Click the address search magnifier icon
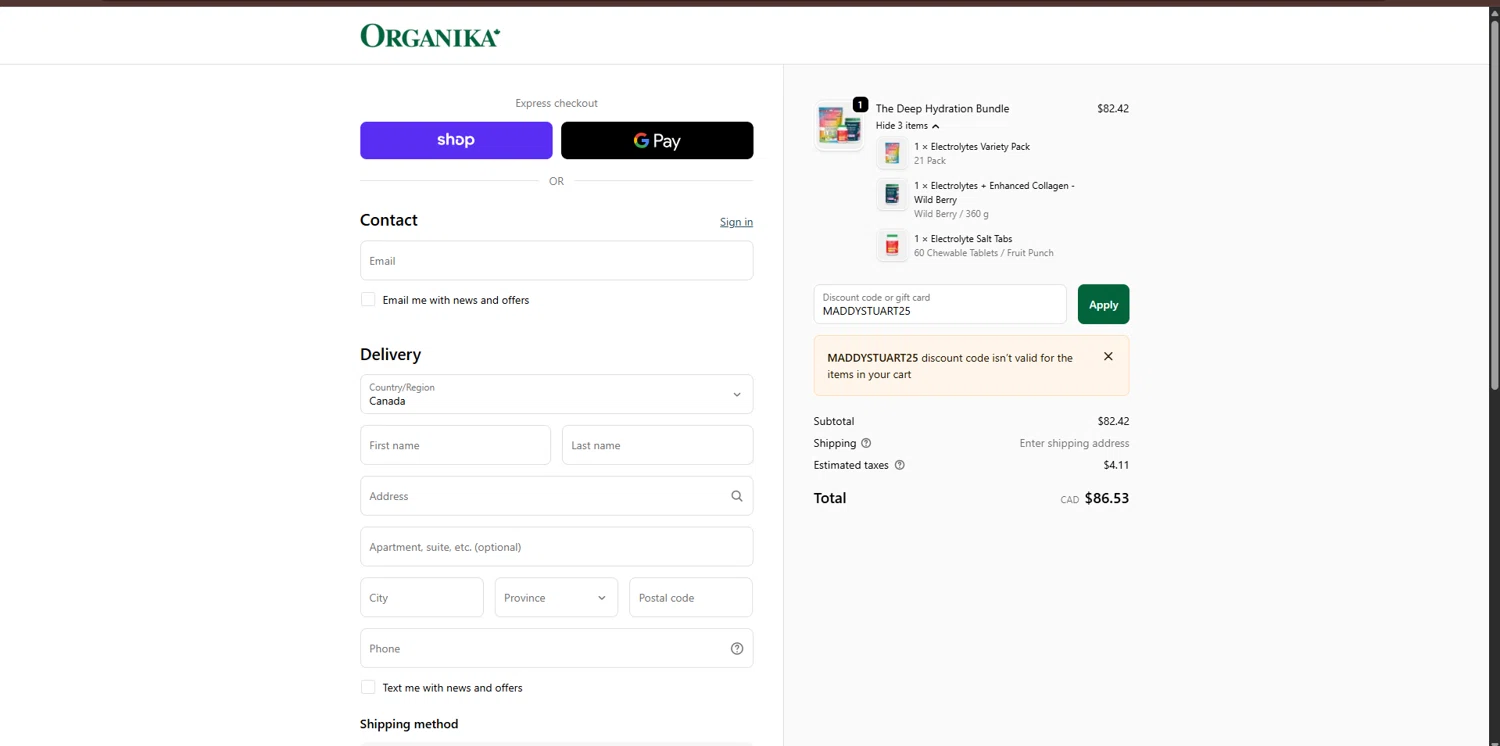 click(x=737, y=496)
